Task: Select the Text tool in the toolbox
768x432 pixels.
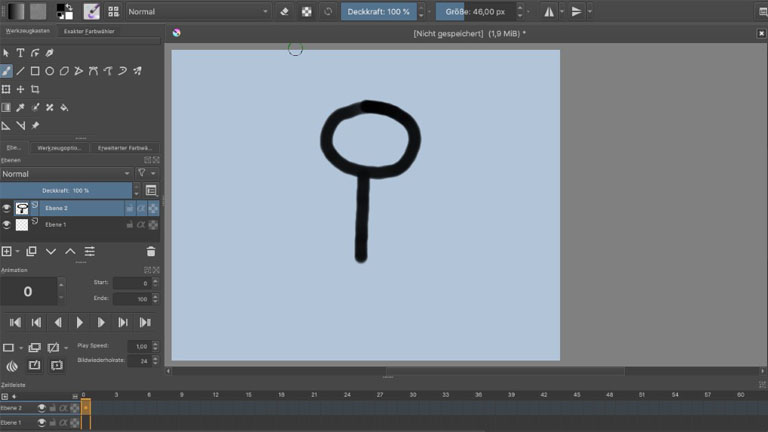Action: pyautogui.click(x=20, y=53)
